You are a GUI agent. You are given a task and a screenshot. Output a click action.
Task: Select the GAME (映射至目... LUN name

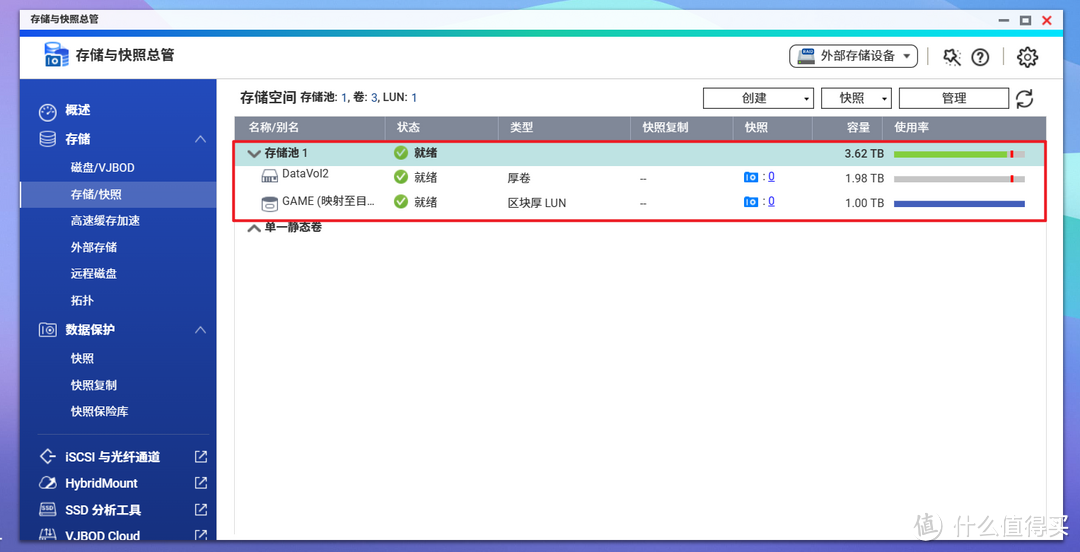tap(329, 202)
